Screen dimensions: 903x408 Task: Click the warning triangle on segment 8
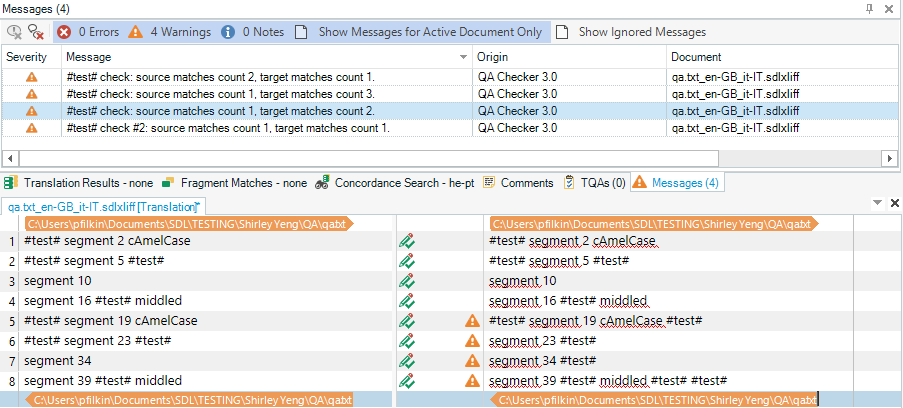472,381
